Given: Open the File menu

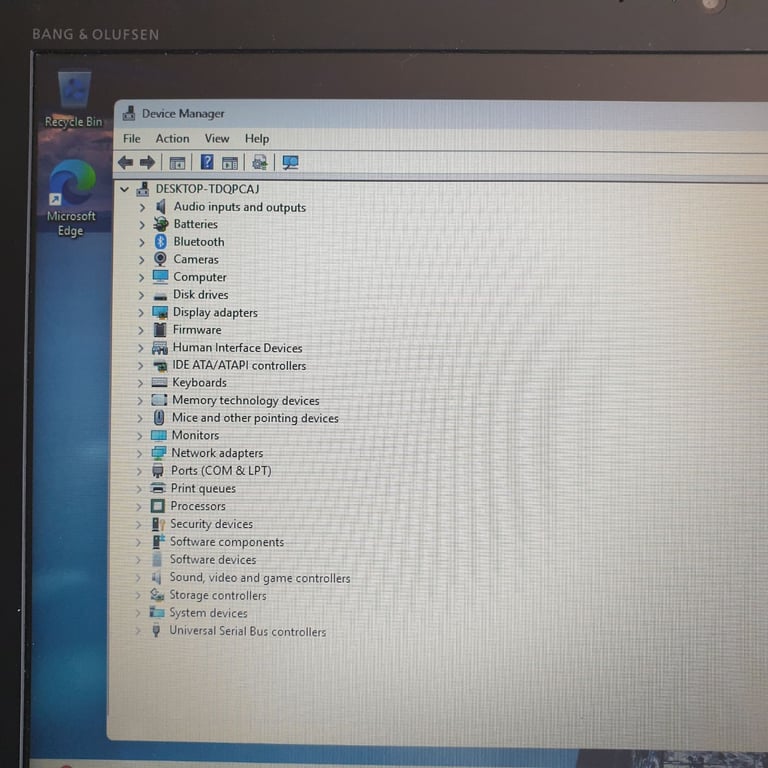Looking at the screenshot, I should pos(132,139).
